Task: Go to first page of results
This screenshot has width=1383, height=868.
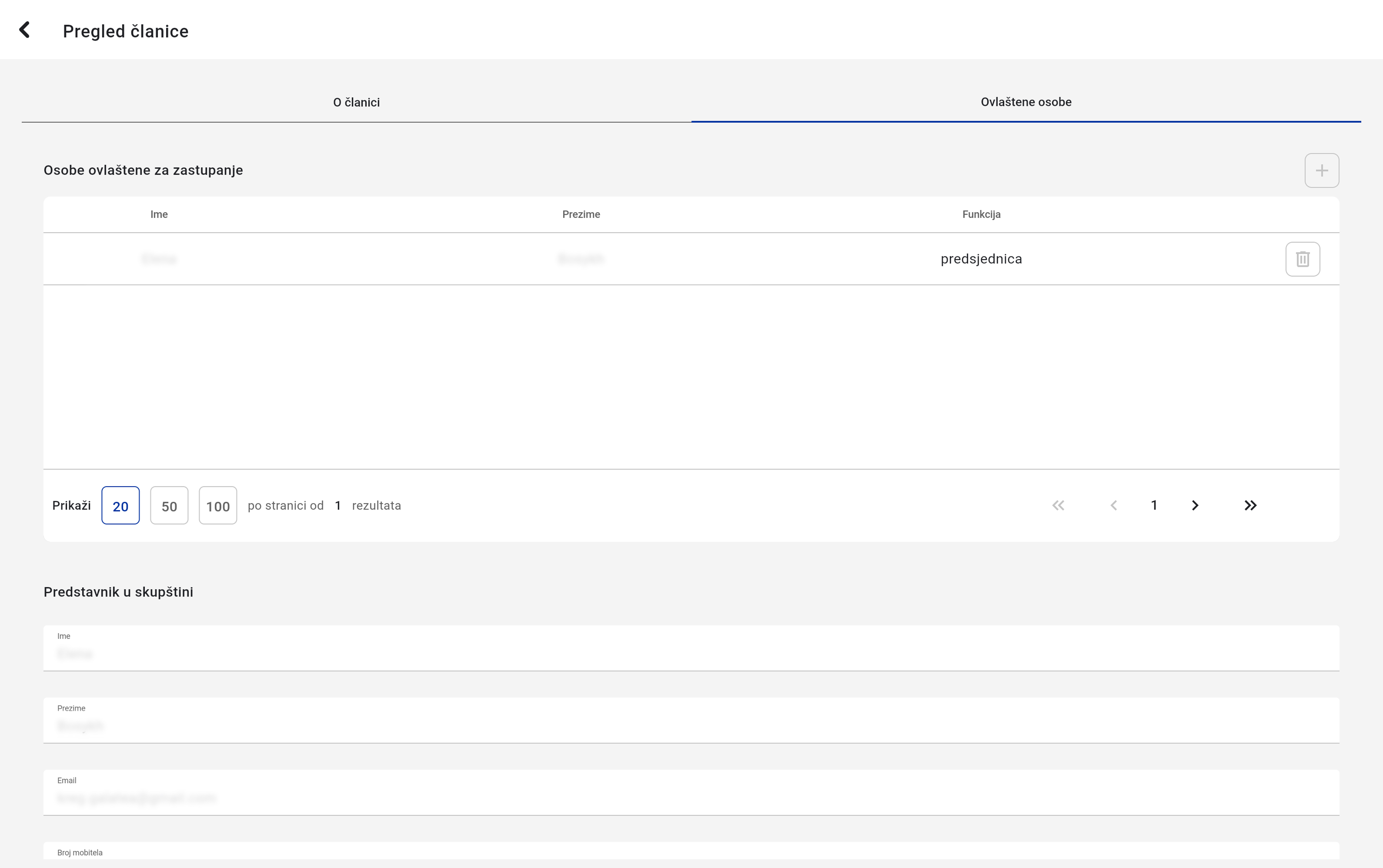Action: [x=1058, y=505]
